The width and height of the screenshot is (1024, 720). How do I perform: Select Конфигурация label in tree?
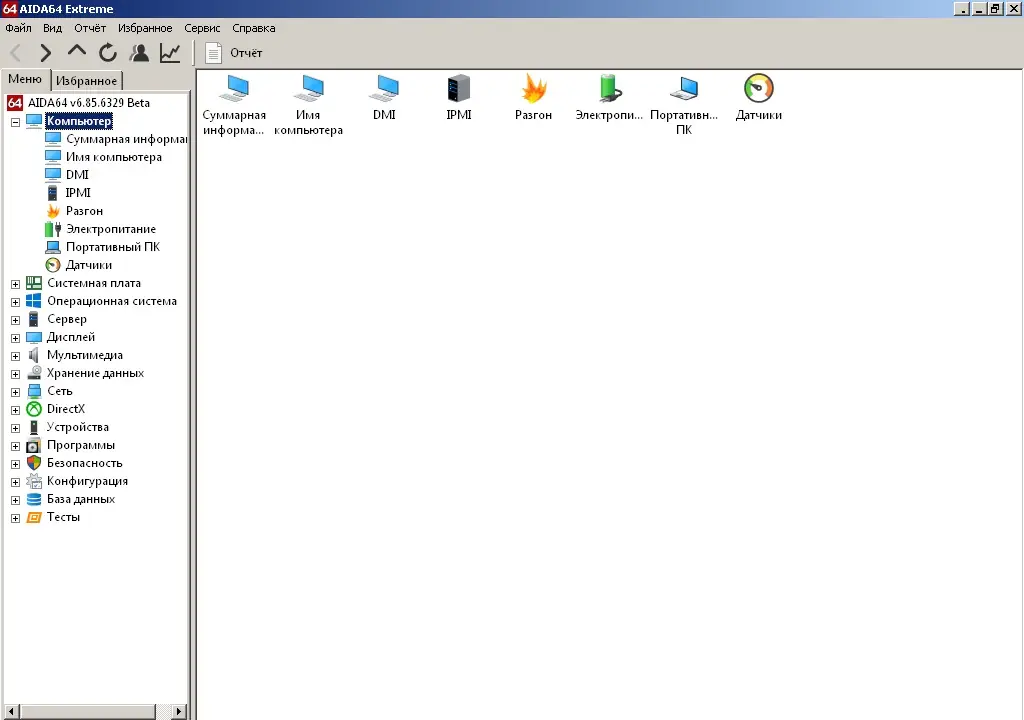(x=88, y=481)
